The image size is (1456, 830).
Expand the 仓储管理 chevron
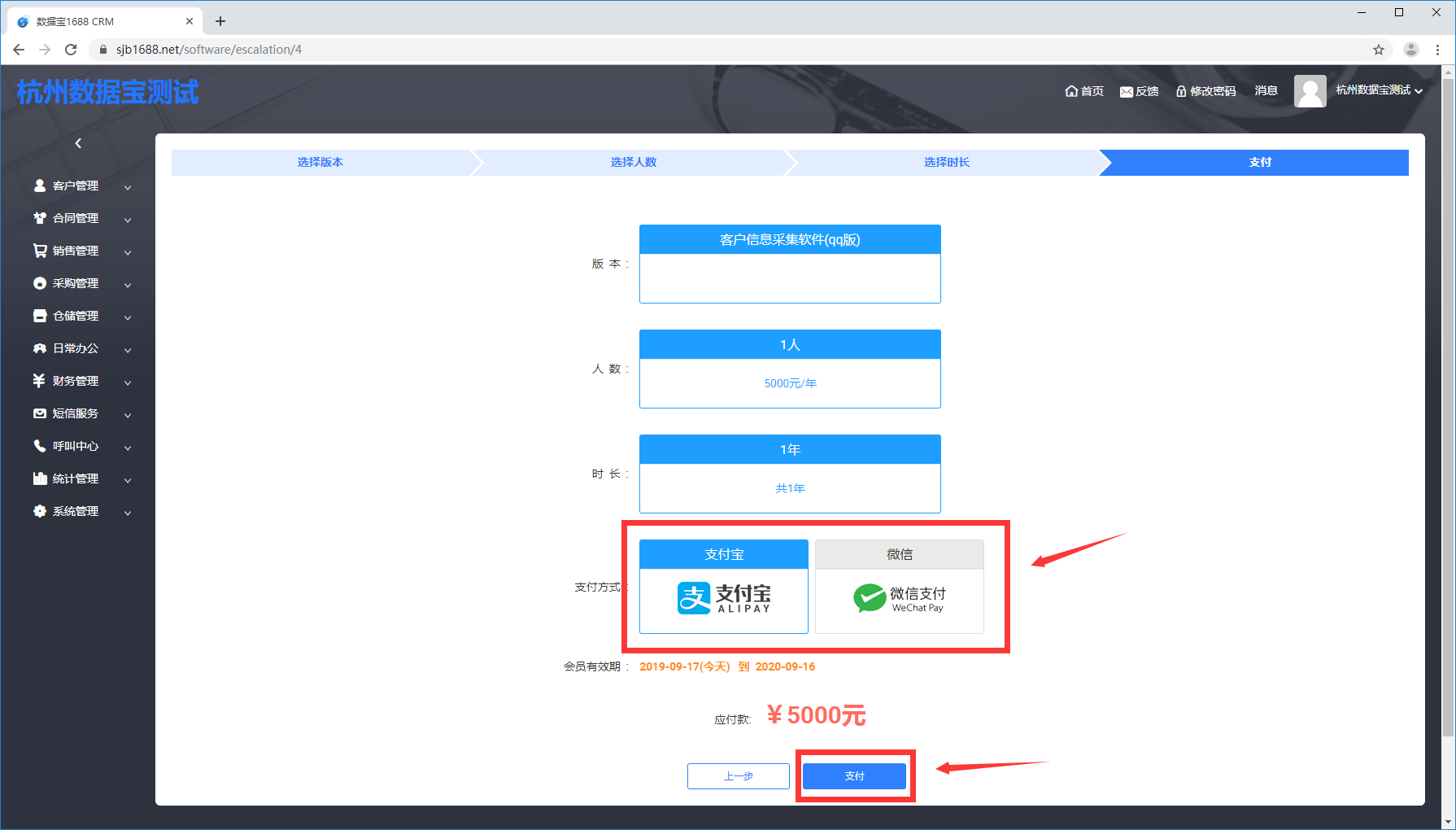point(128,317)
